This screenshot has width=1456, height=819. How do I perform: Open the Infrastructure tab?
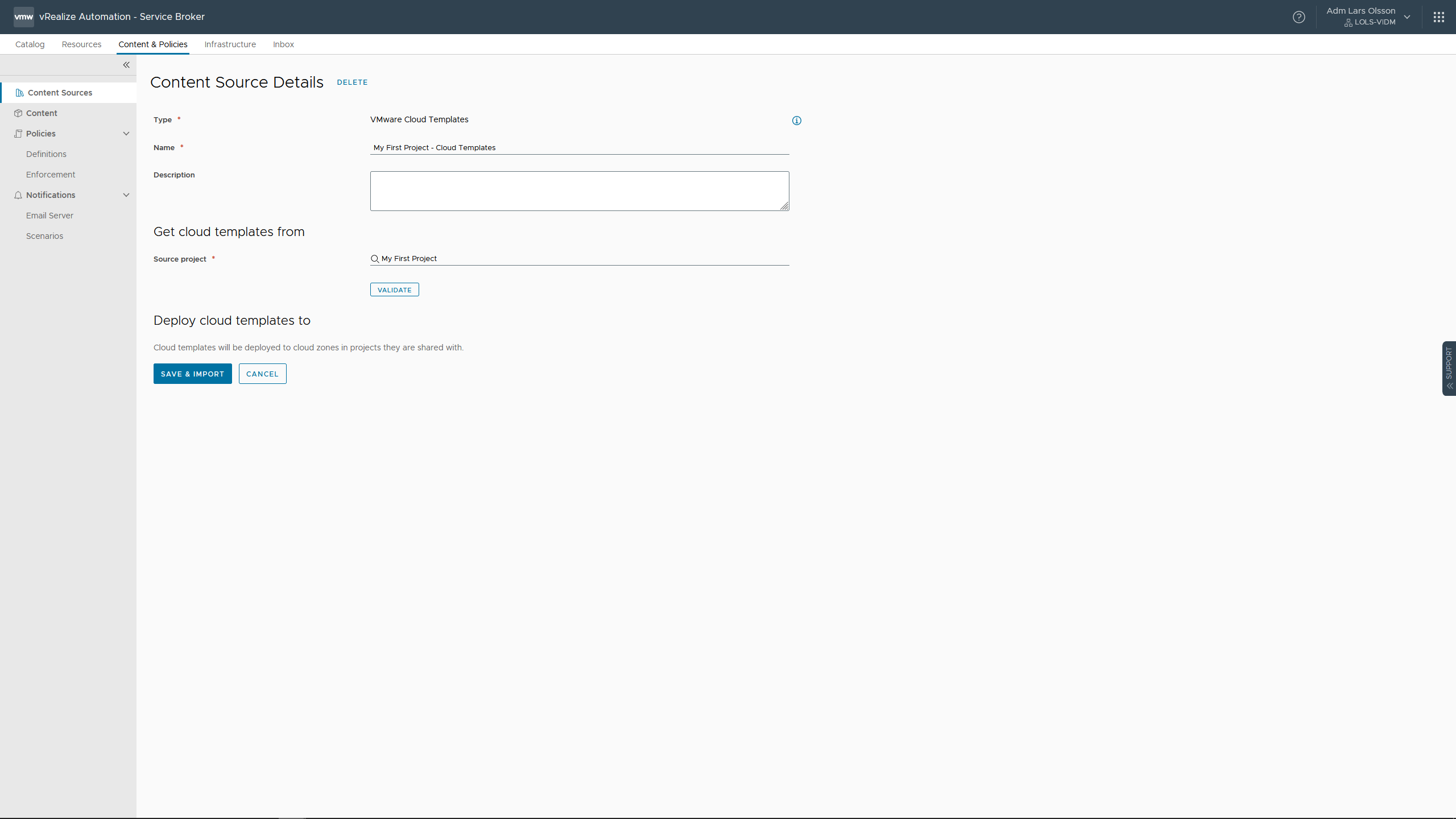point(230,44)
